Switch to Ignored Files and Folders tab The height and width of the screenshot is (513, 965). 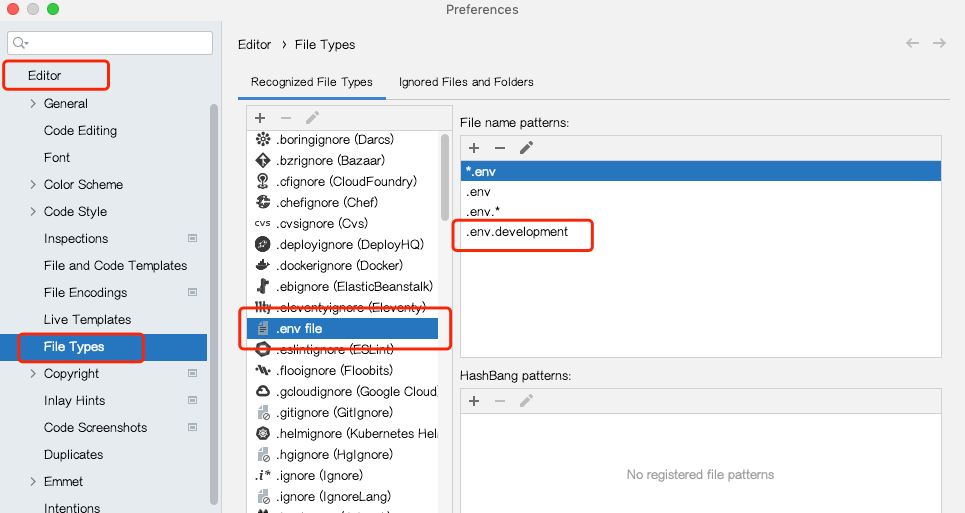(x=466, y=82)
